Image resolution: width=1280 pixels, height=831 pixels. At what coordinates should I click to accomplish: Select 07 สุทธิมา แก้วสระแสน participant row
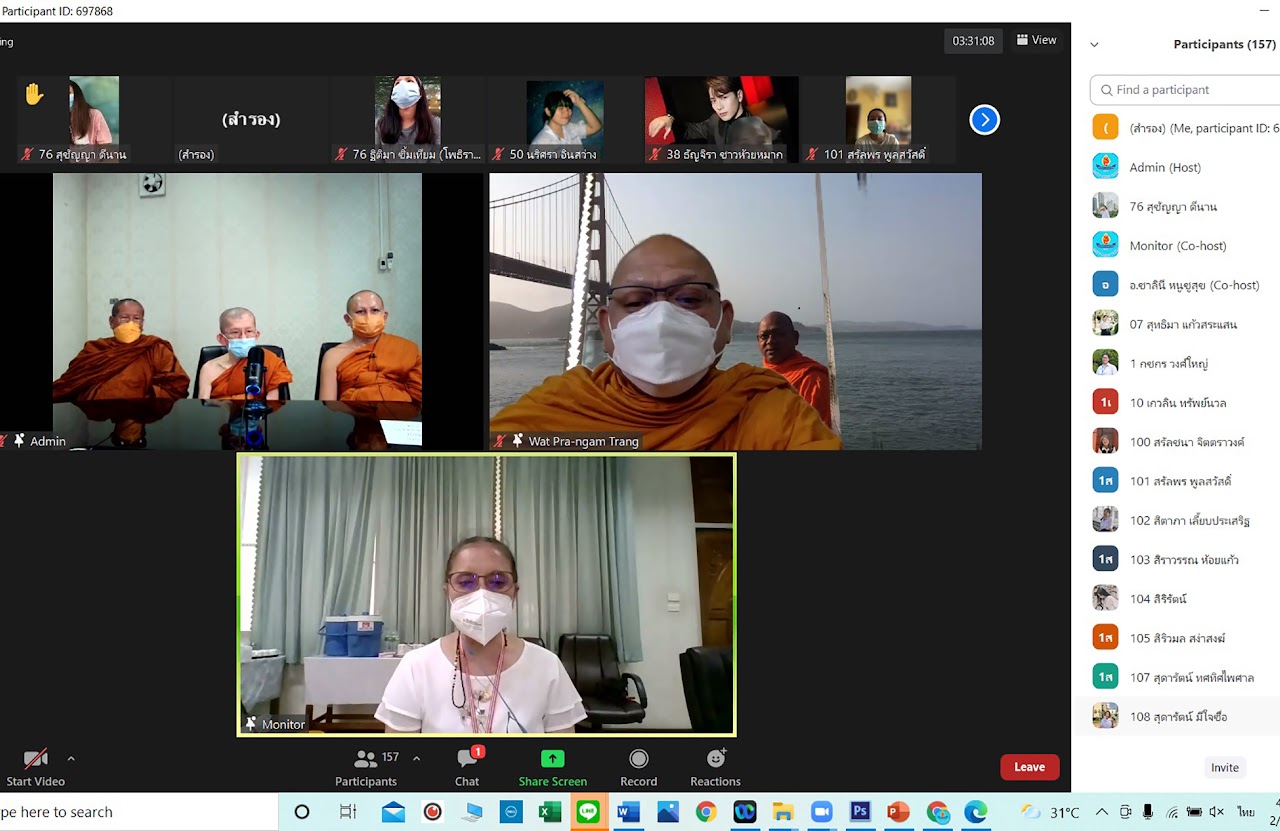(1180, 324)
